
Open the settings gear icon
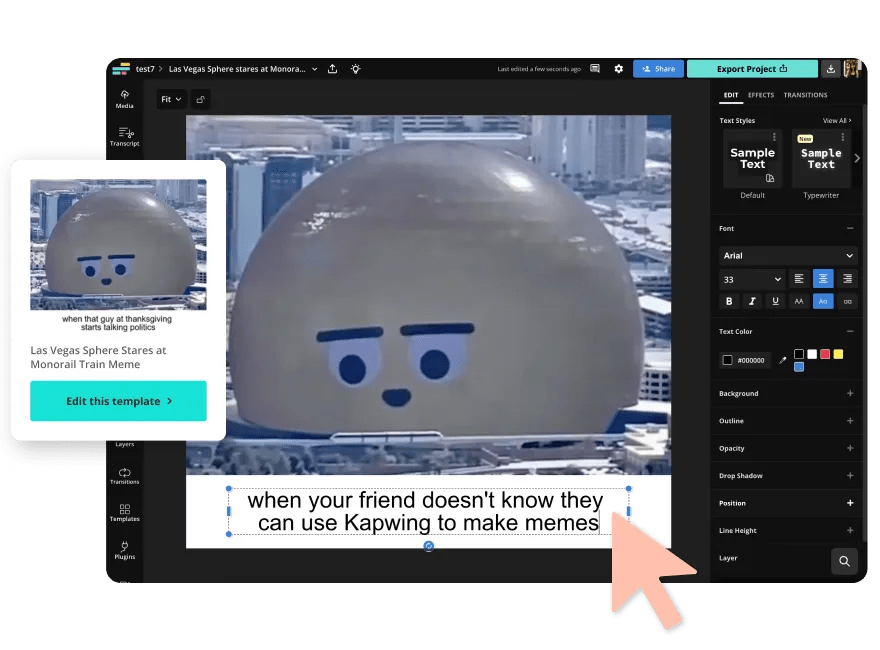click(x=618, y=68)
